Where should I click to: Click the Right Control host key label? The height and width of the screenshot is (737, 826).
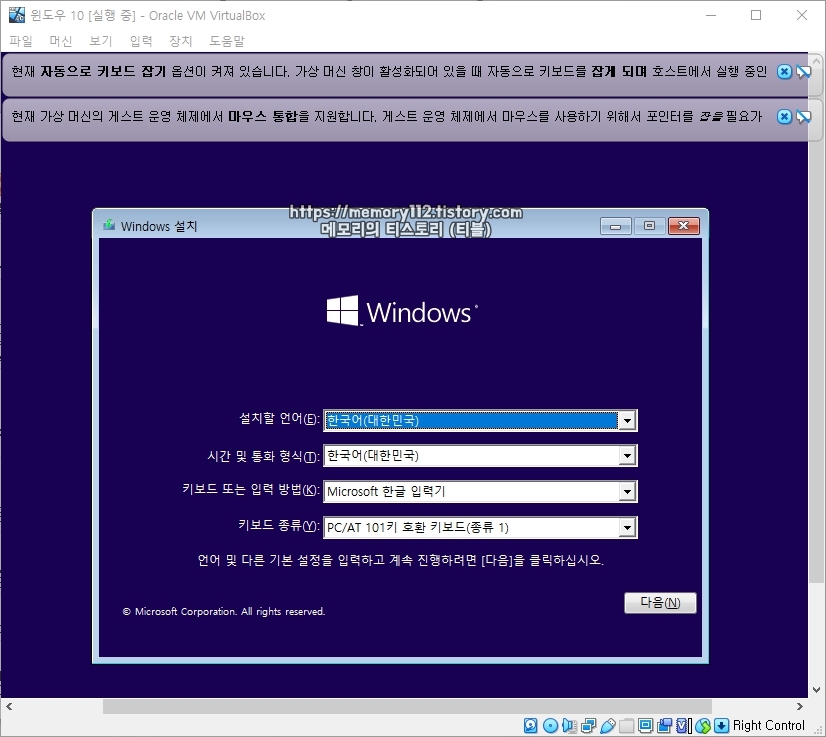[x=768, y=725]
